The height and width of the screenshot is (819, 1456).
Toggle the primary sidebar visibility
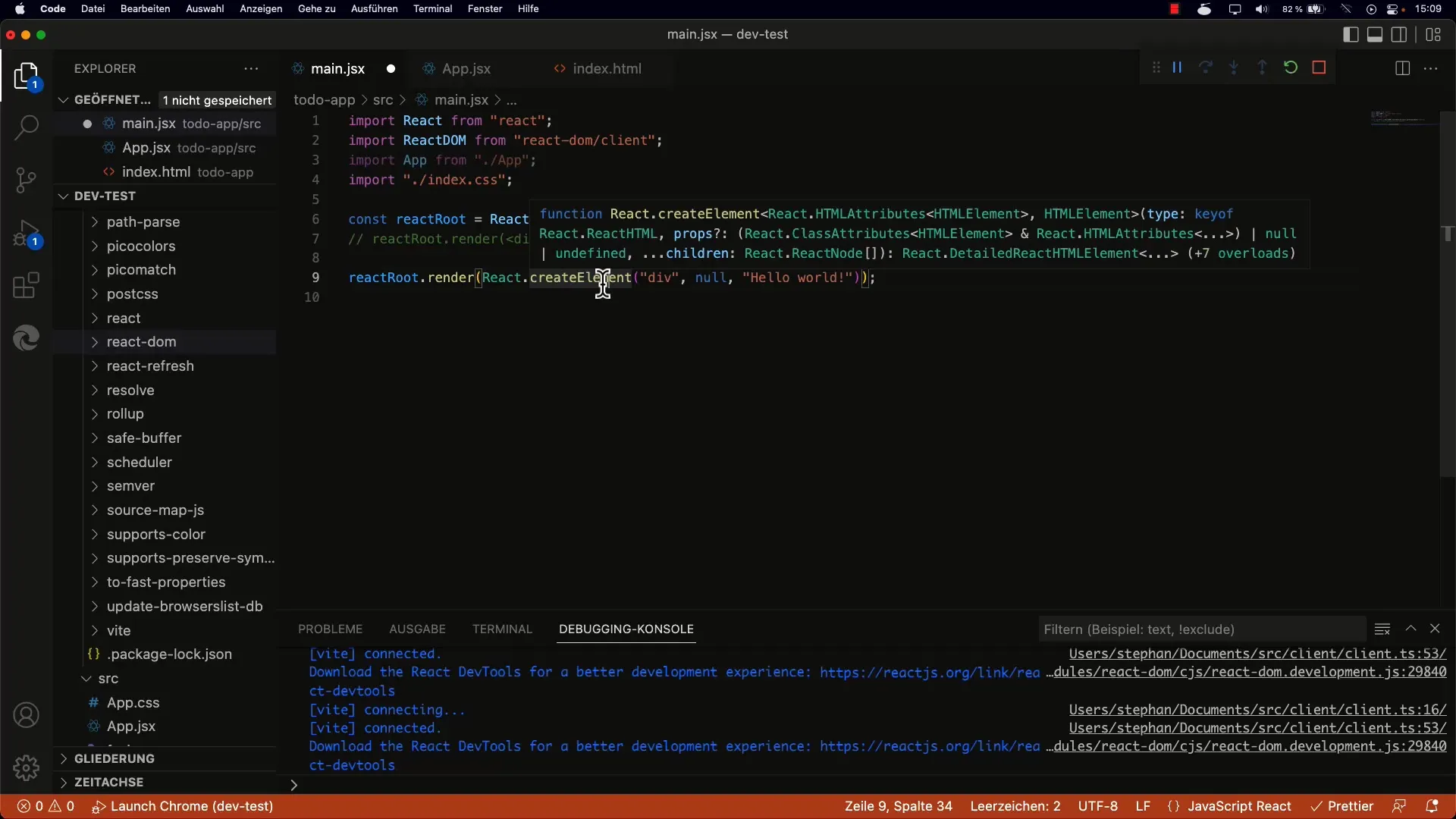click(x=1351, y=34)
